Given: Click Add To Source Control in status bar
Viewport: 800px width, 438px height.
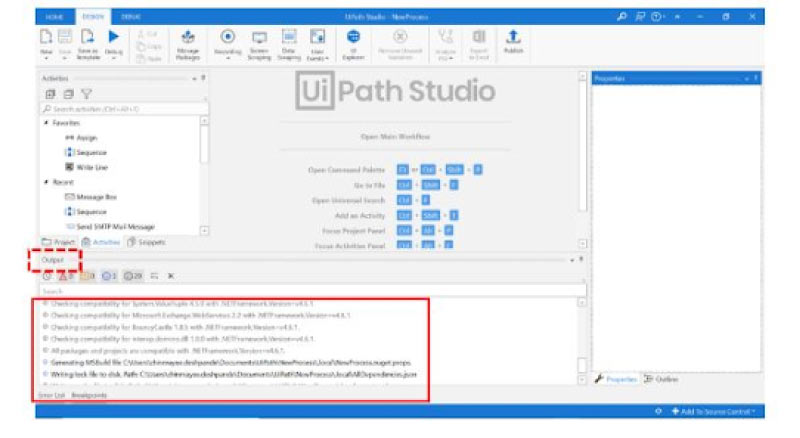Looking at the screenshot, I should pyautogui.click(x=713, y=411).
